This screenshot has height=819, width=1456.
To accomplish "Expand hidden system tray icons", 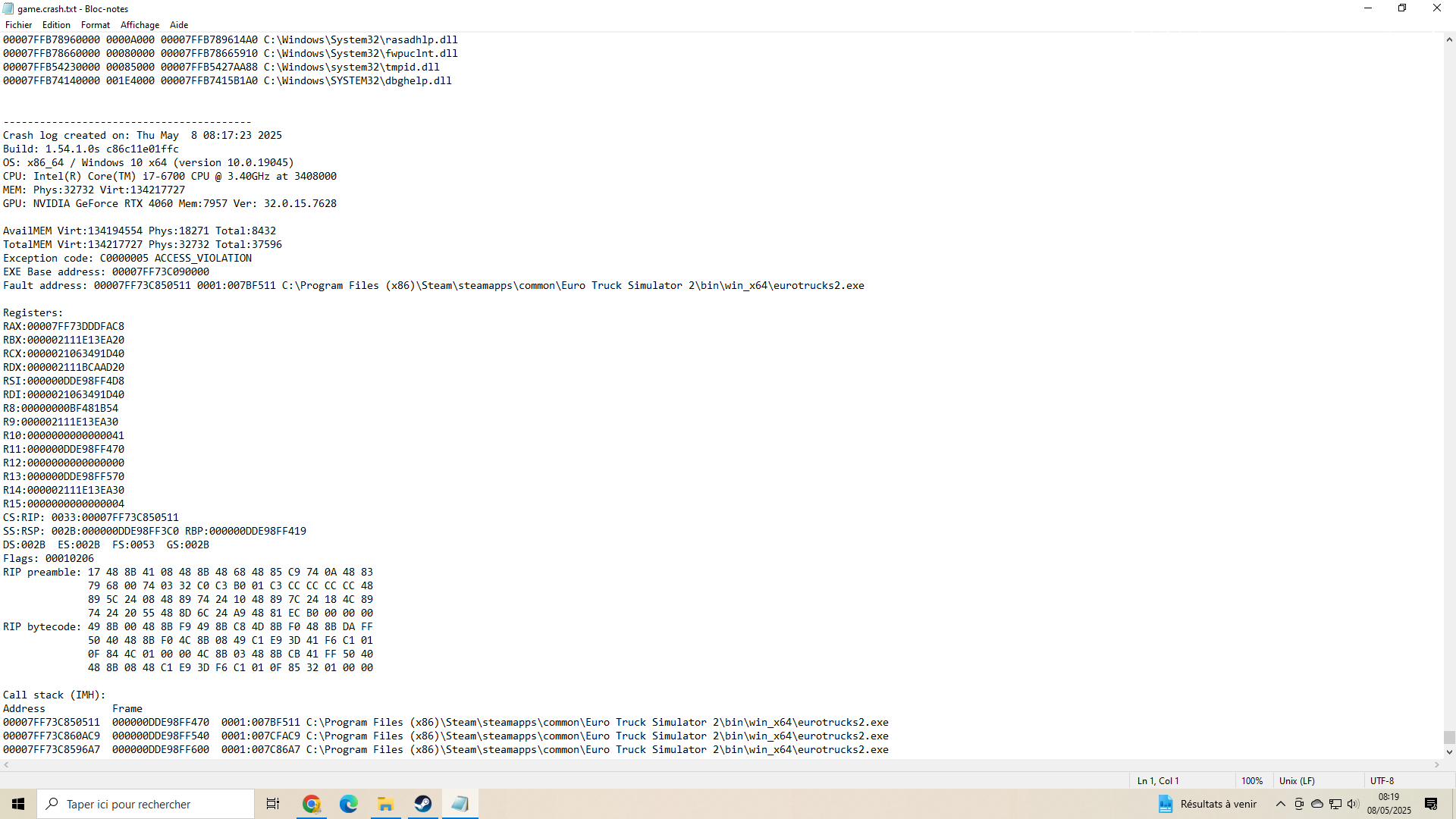I will click(x=1281, y=804).
